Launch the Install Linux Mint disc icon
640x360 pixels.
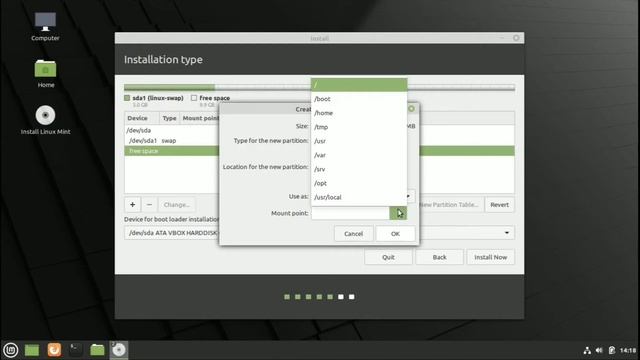(45, 120)
